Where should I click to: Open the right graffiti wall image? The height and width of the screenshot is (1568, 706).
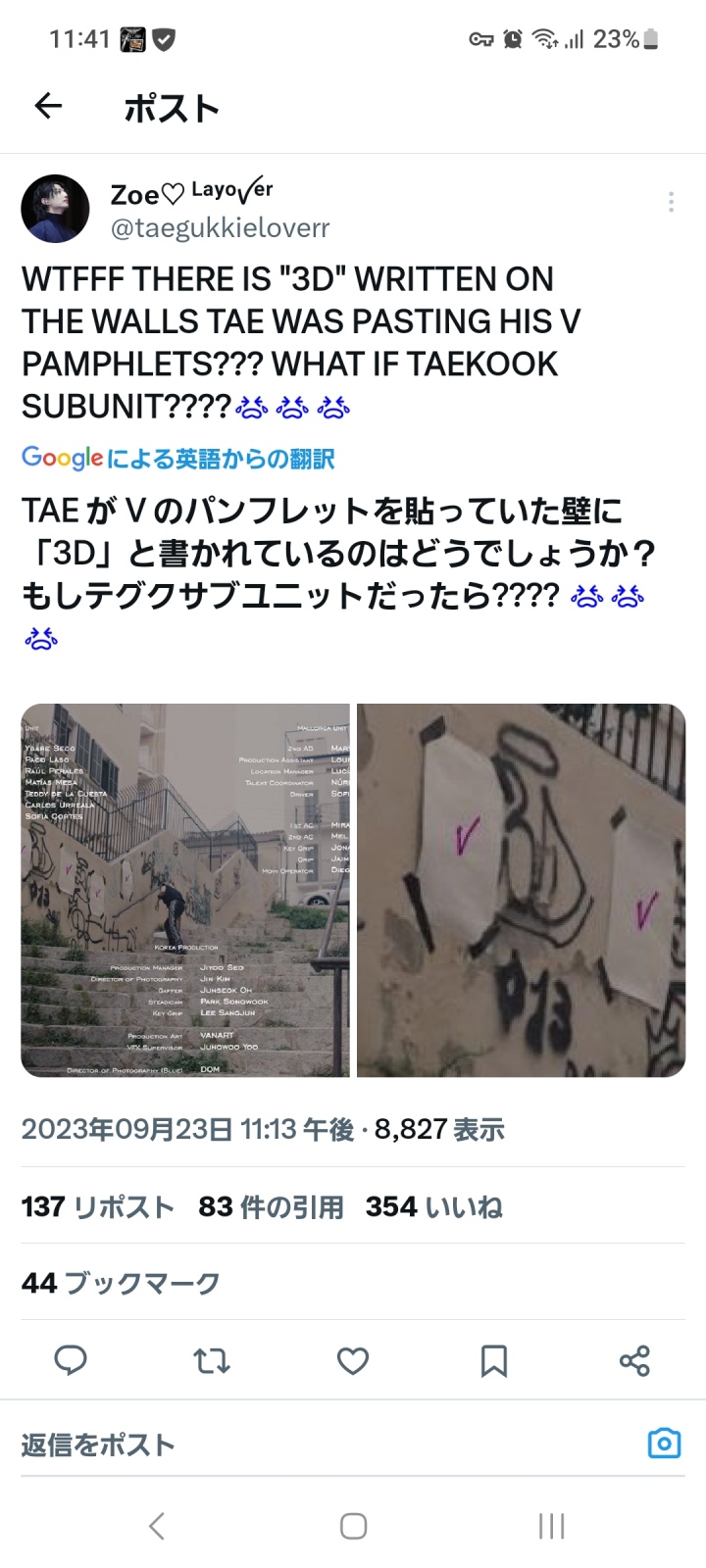521,890
